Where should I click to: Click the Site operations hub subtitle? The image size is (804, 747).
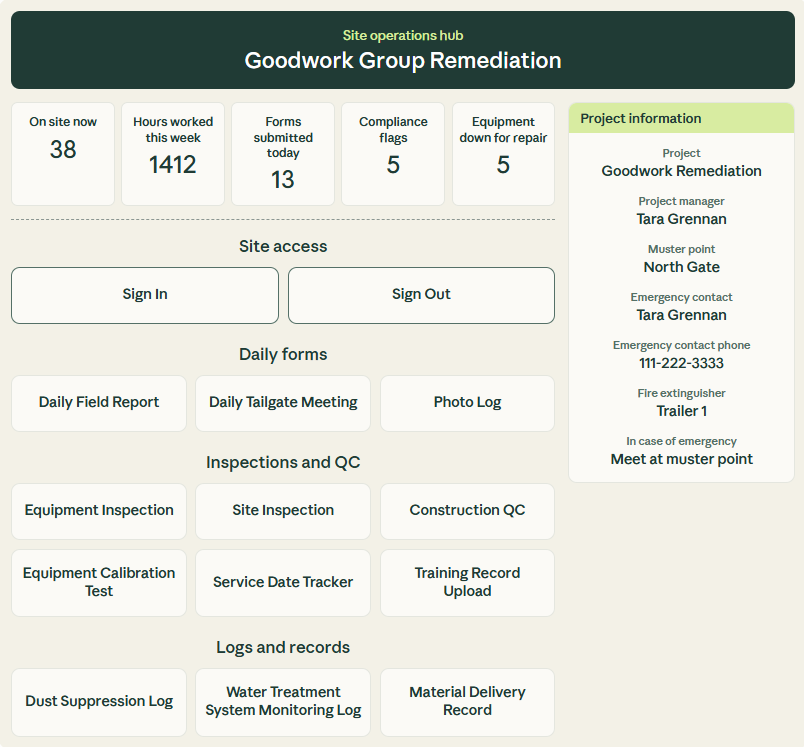coord(403,35)
